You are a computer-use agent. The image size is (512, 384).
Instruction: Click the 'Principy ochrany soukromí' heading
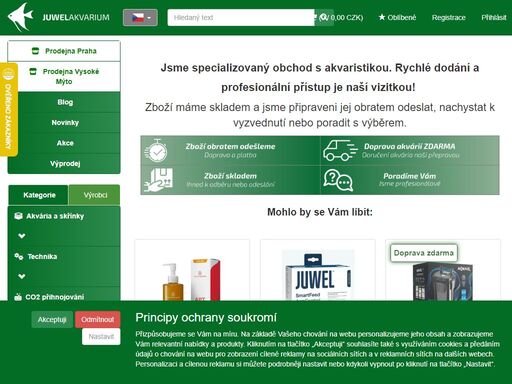[x=206, y=318]
